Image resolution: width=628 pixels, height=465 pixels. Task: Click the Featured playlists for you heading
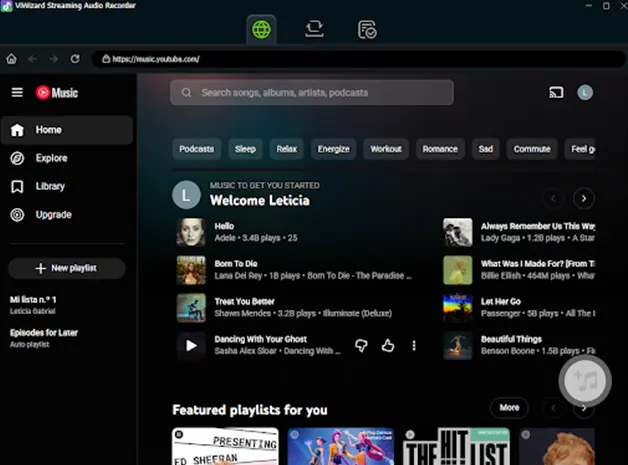pos(250,410)
